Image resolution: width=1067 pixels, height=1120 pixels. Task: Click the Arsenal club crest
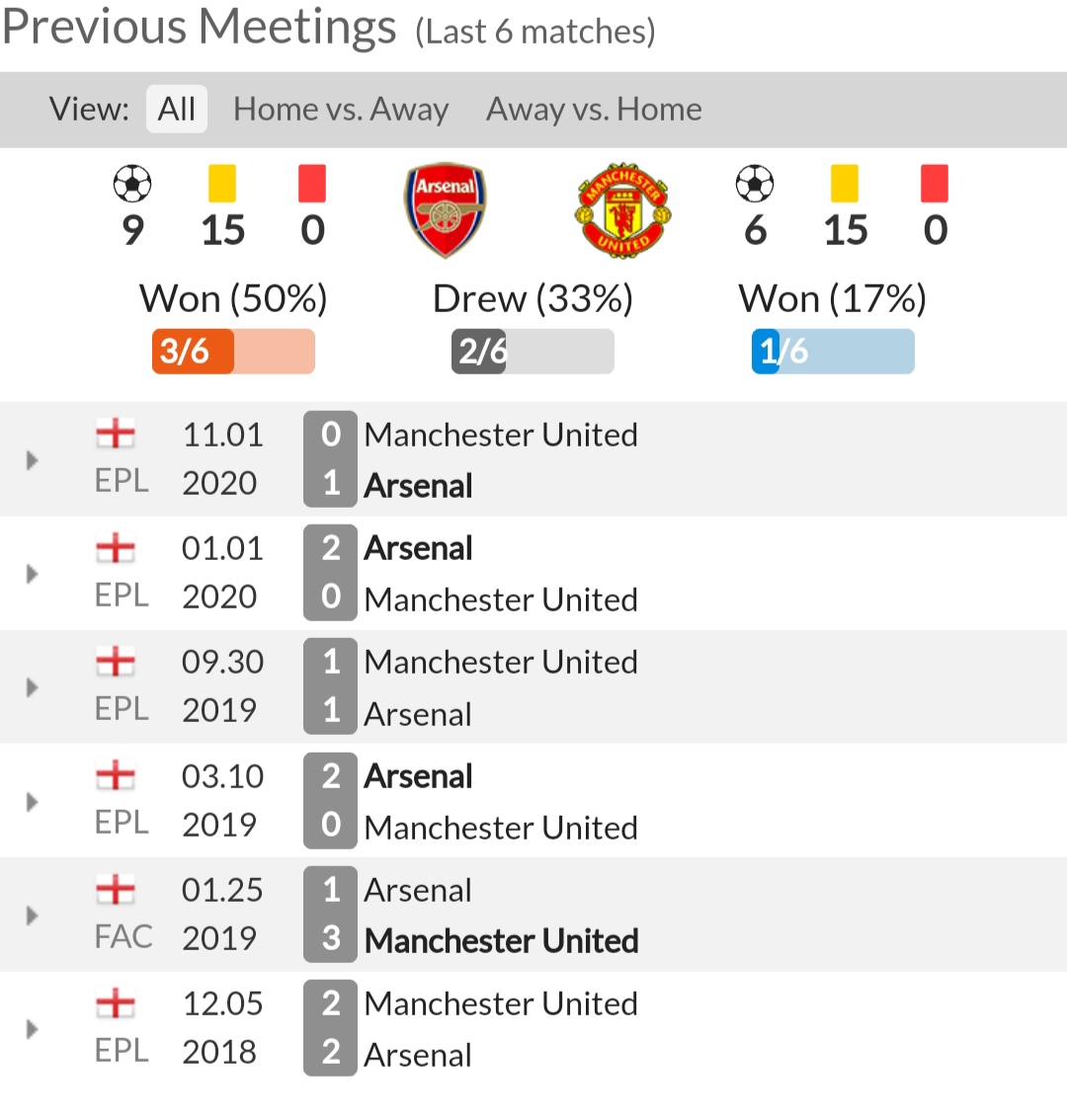(x=445, y=210)
